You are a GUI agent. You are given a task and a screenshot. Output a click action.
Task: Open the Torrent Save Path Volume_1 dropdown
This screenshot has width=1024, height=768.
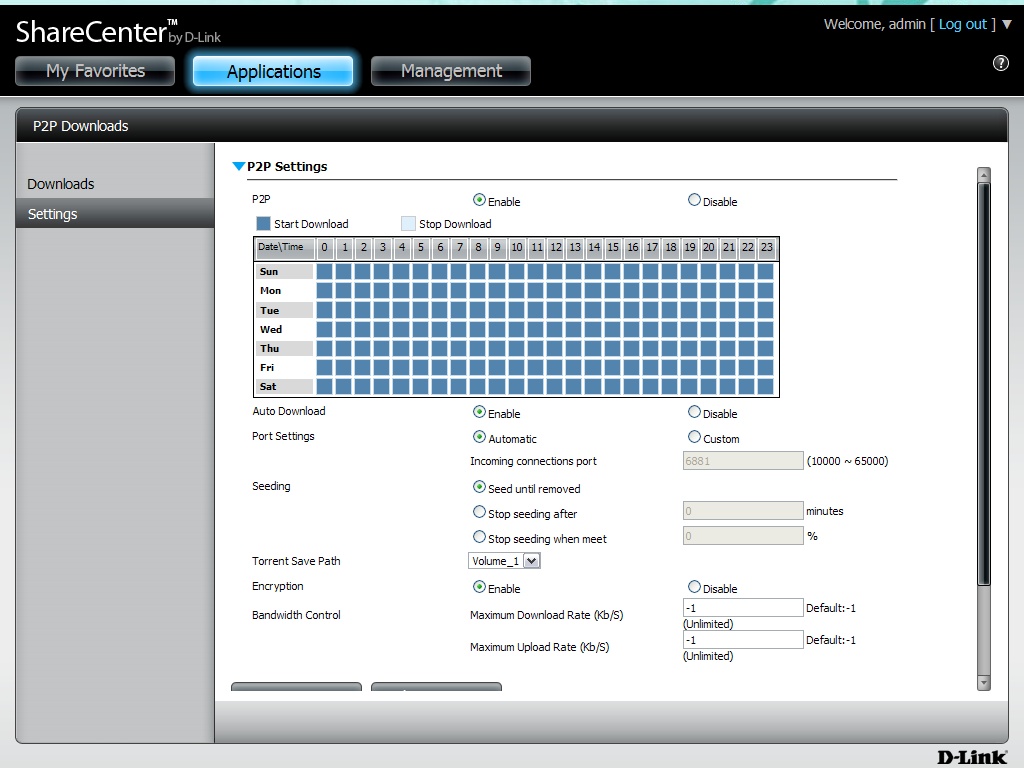click(504, 561)
